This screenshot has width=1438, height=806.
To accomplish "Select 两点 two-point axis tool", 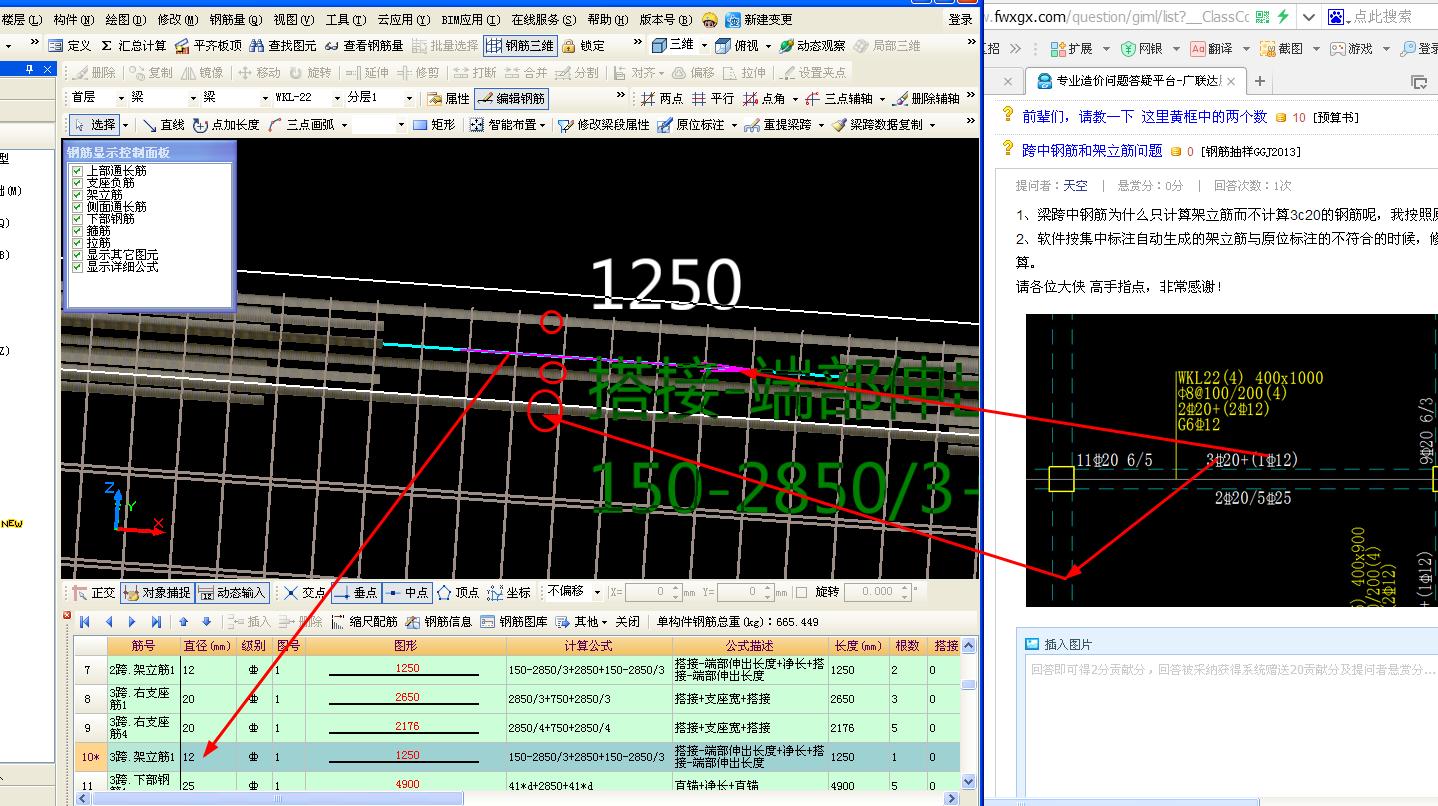I will (662, 98).
